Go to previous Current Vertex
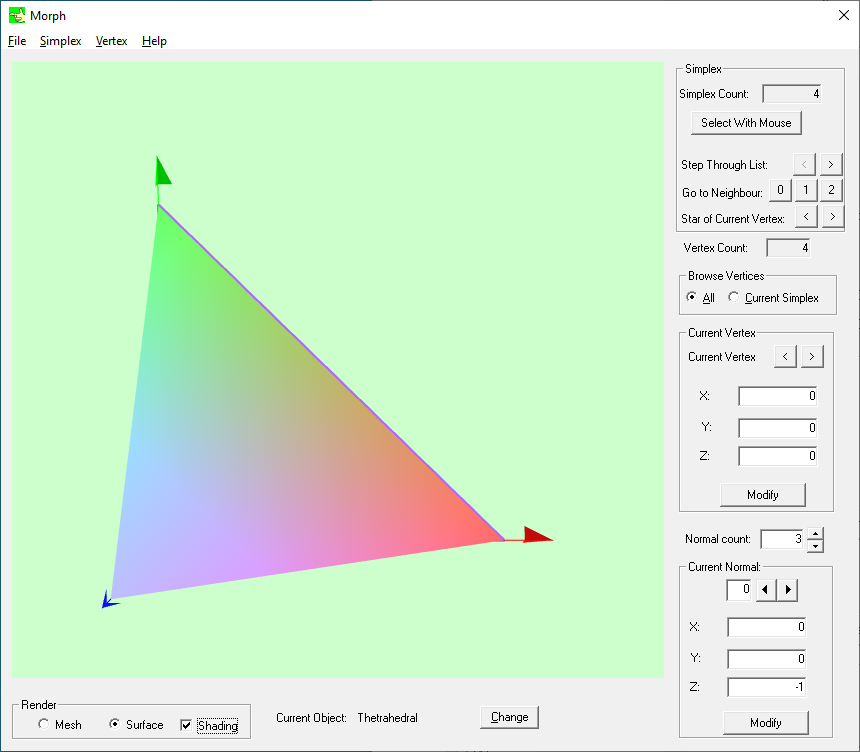 786,357
